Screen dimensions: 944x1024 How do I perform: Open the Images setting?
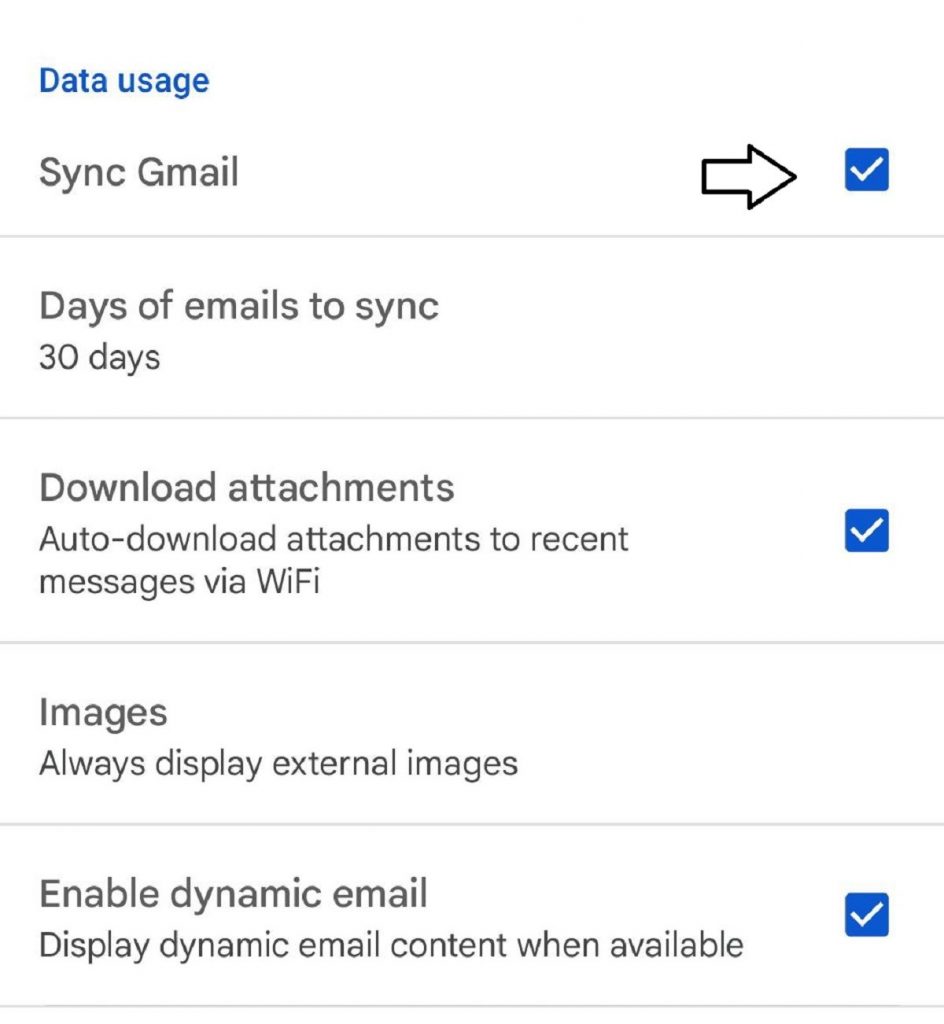click(103, 713)
